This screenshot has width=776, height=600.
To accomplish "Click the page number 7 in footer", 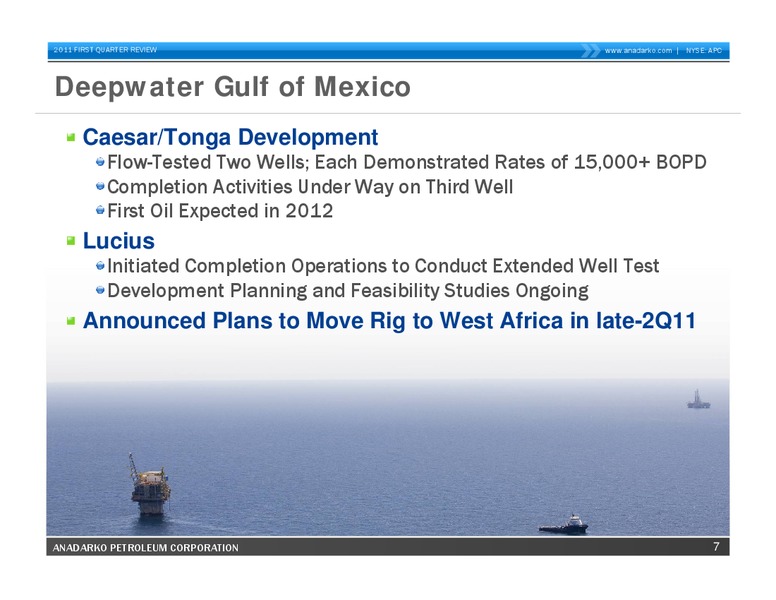I will [716, 547].
